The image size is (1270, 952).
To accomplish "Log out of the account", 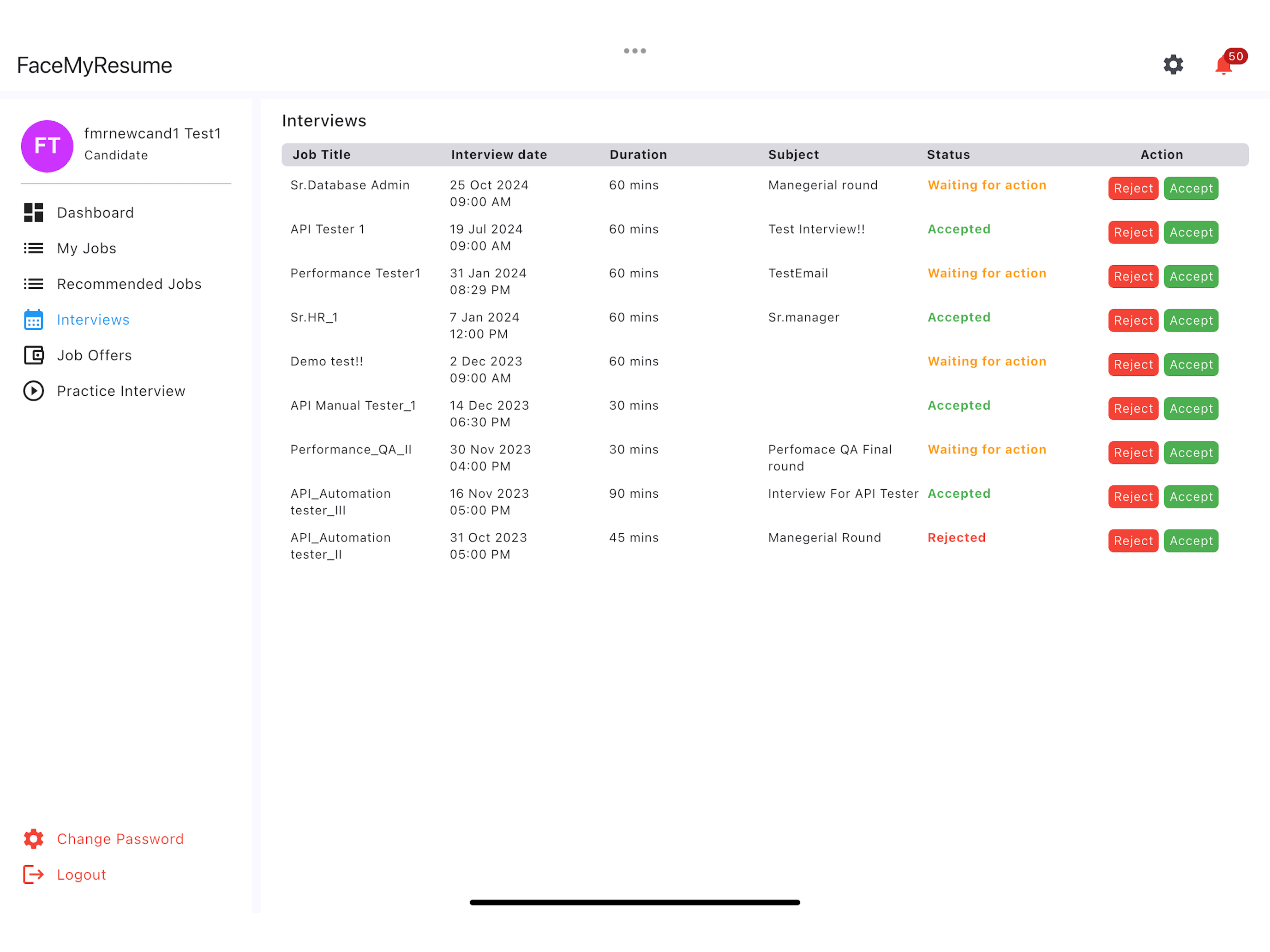I will point(82,874).
